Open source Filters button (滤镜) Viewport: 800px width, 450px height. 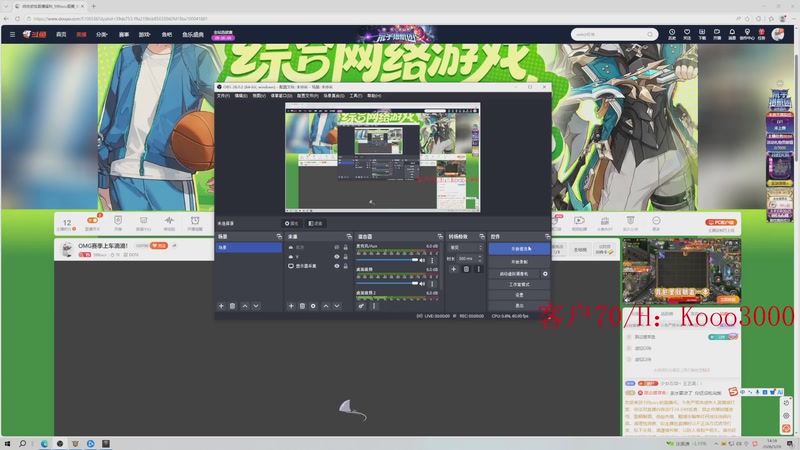[315, 223]
